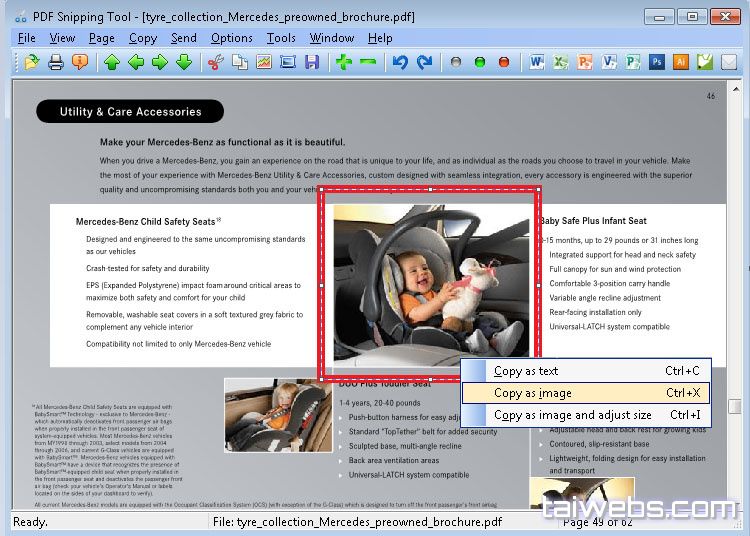Click the green right arrow icon

click(160, 62)
